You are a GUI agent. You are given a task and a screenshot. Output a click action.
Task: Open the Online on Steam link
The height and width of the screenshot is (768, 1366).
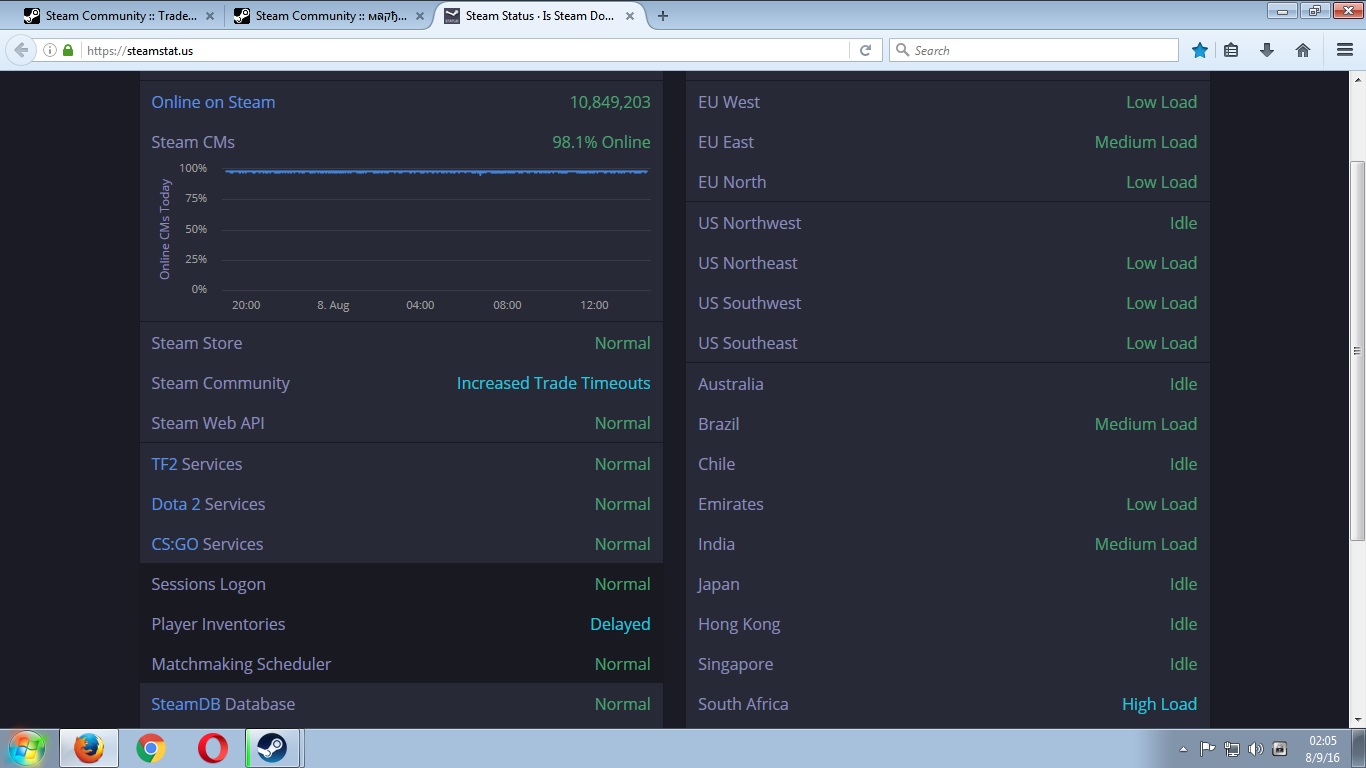point(213,102)
